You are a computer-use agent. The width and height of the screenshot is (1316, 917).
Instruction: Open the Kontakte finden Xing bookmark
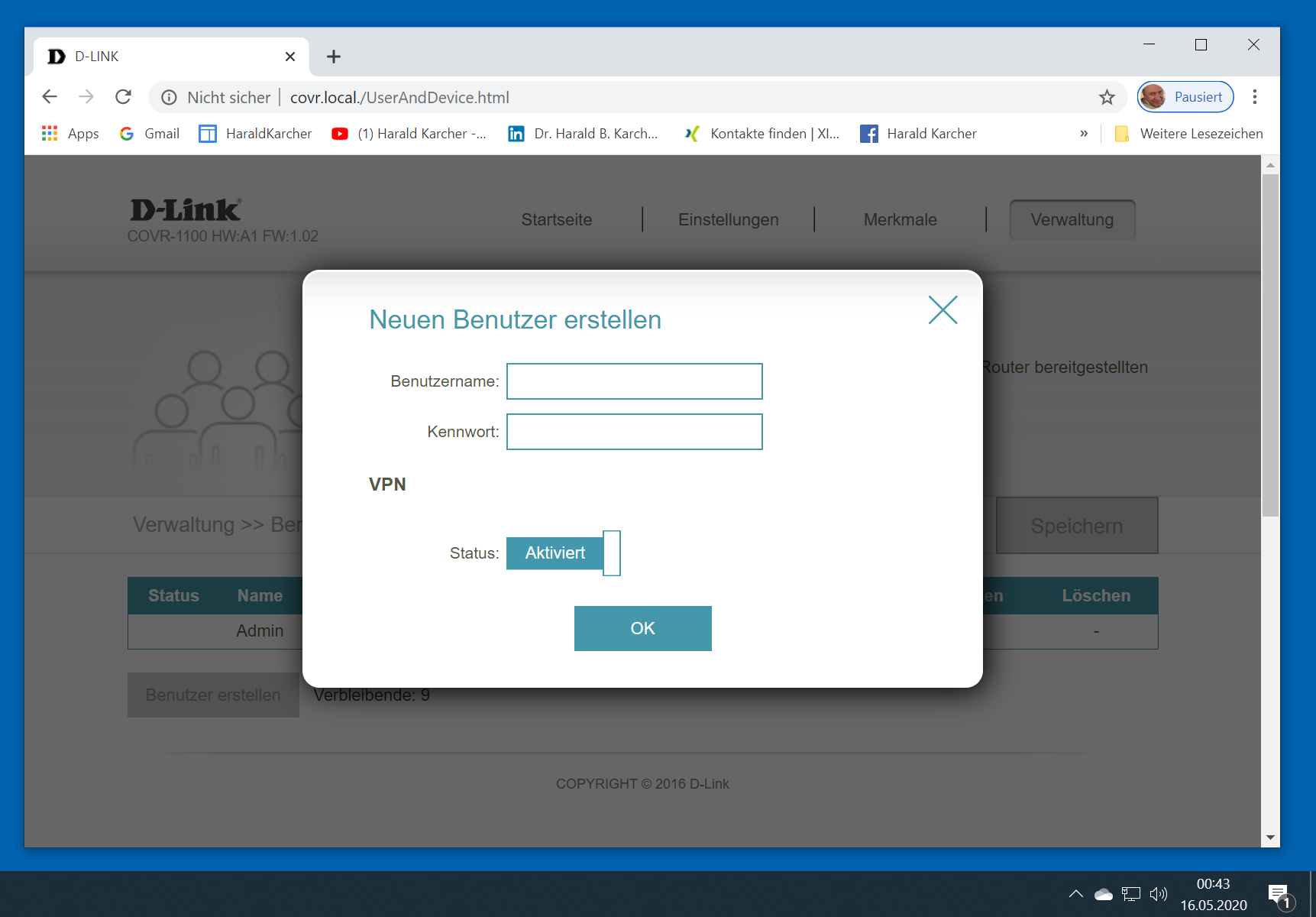click(761, 134)
